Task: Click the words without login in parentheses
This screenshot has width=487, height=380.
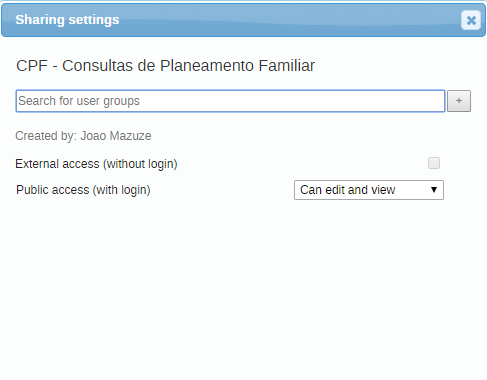Action: 140,164
